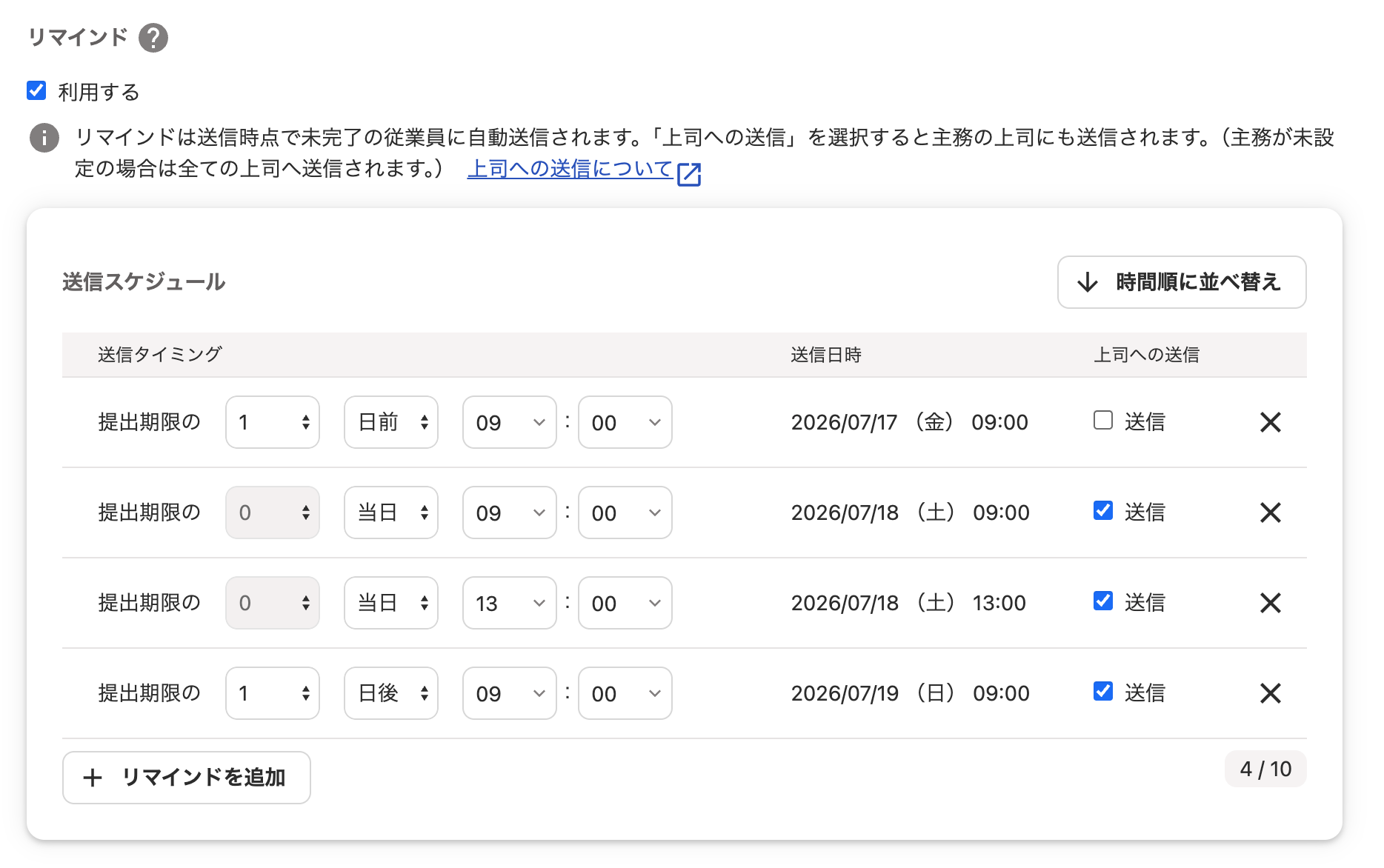
Task: Click the 送信スケジュール heading
Action: point(144,282)
